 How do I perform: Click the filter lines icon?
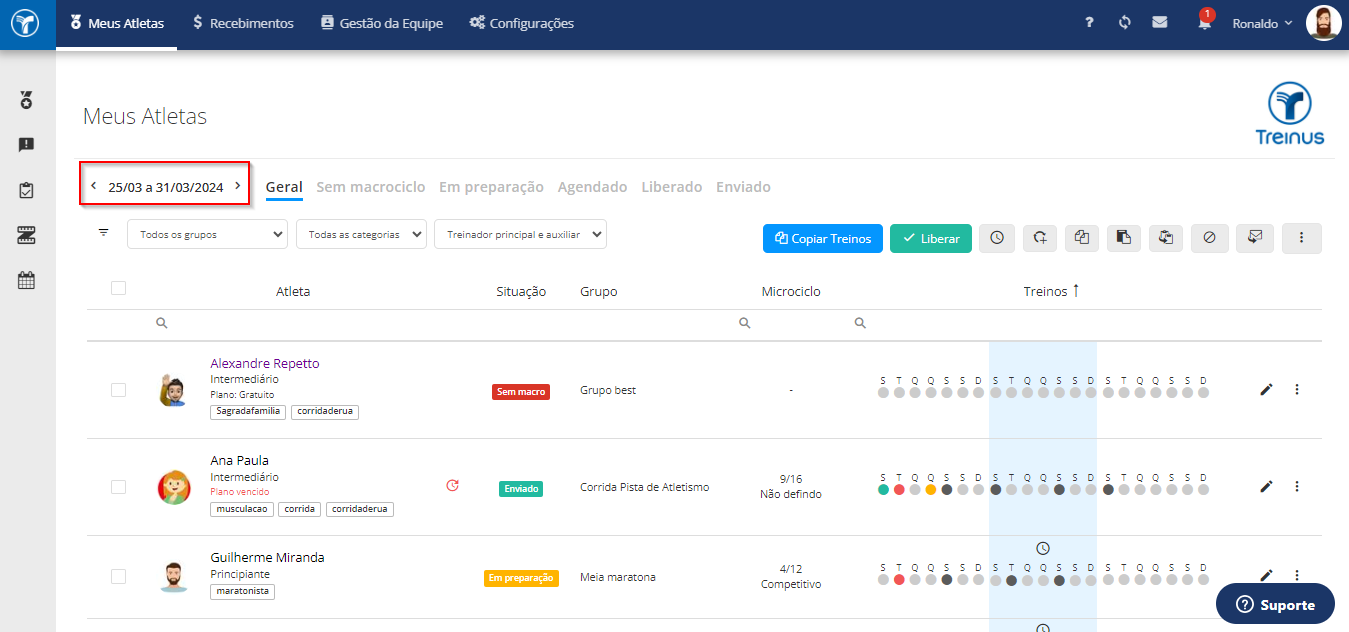(103, 232)
